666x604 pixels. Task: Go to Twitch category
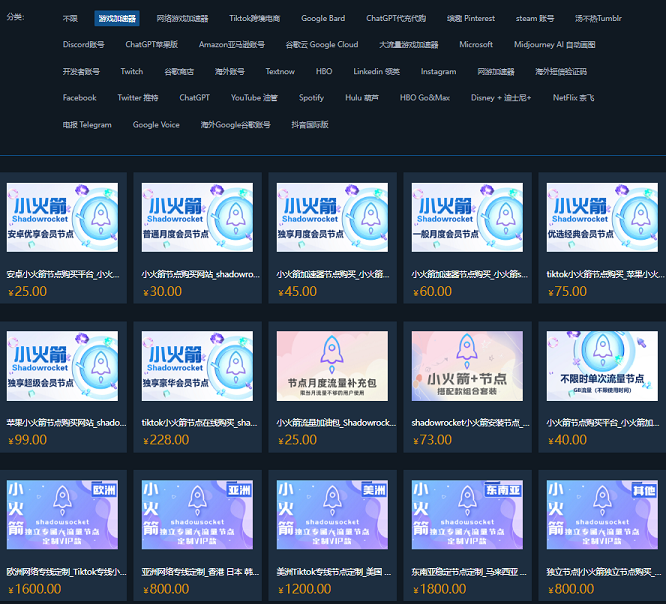click(132, 71)
